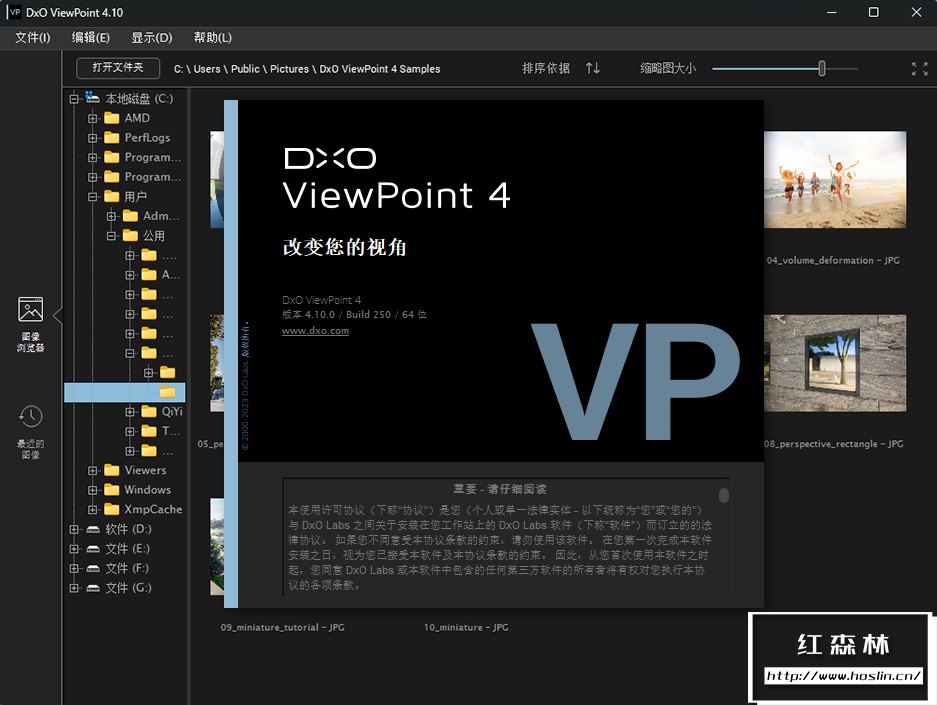Viewport: 937px width, 705px height.
Task: Open the 文件(I) menu
Action: [33, 38]
